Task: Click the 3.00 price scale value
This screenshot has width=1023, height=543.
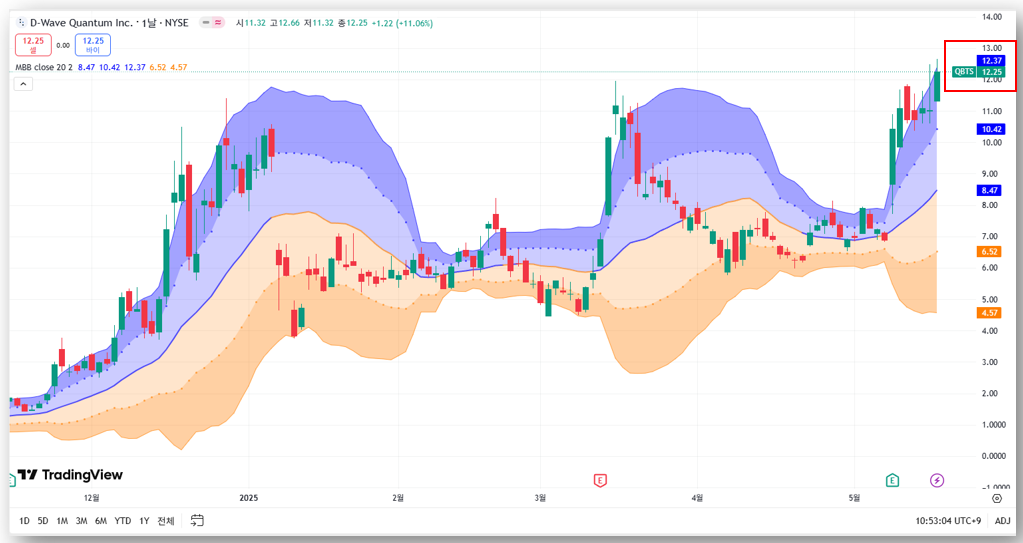Action: [990, 362]
